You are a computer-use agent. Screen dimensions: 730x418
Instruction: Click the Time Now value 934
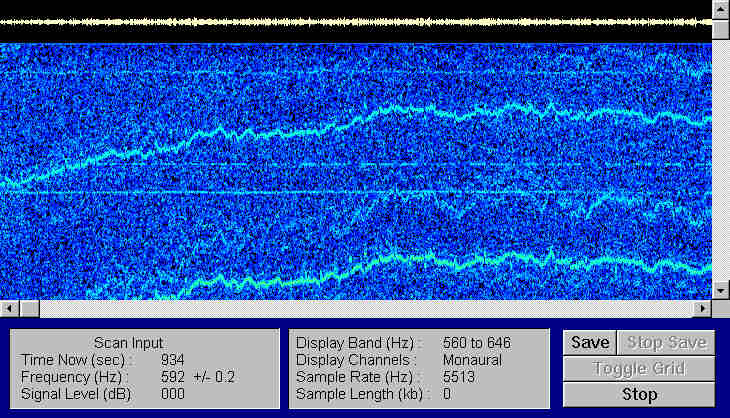pyautogui.click(x=173, y=360)
